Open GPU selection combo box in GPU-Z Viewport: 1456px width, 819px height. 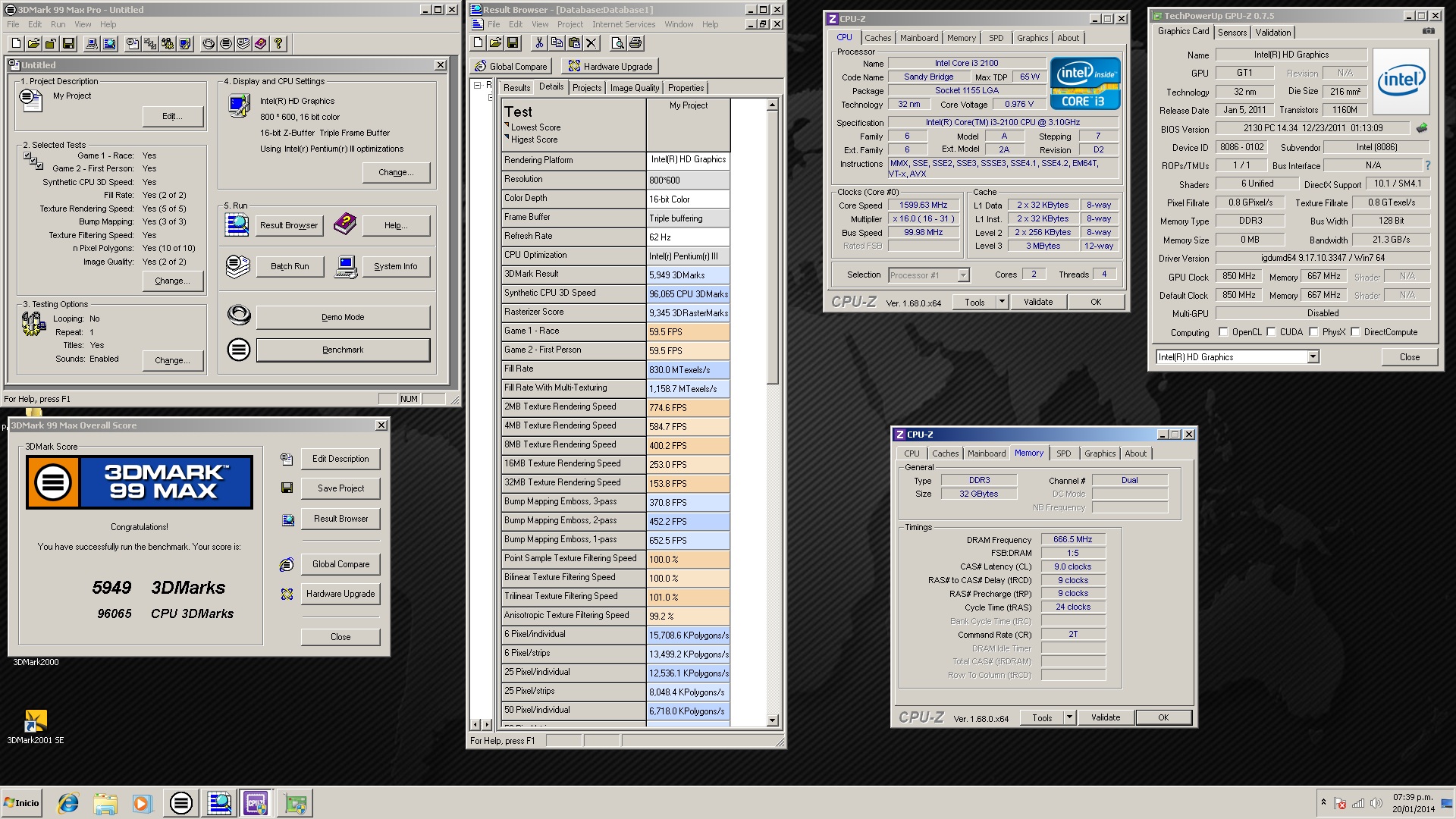pyautogui.click(x=1237, y=357)
